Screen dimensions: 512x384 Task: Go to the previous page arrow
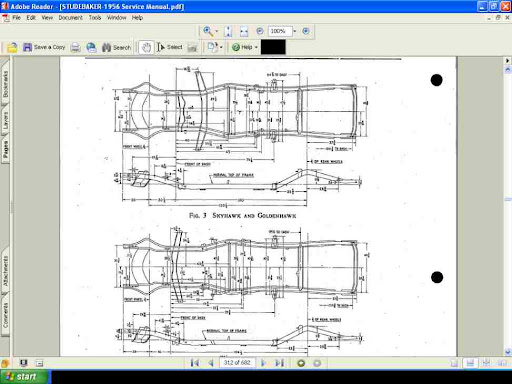[x=211, y=363]
